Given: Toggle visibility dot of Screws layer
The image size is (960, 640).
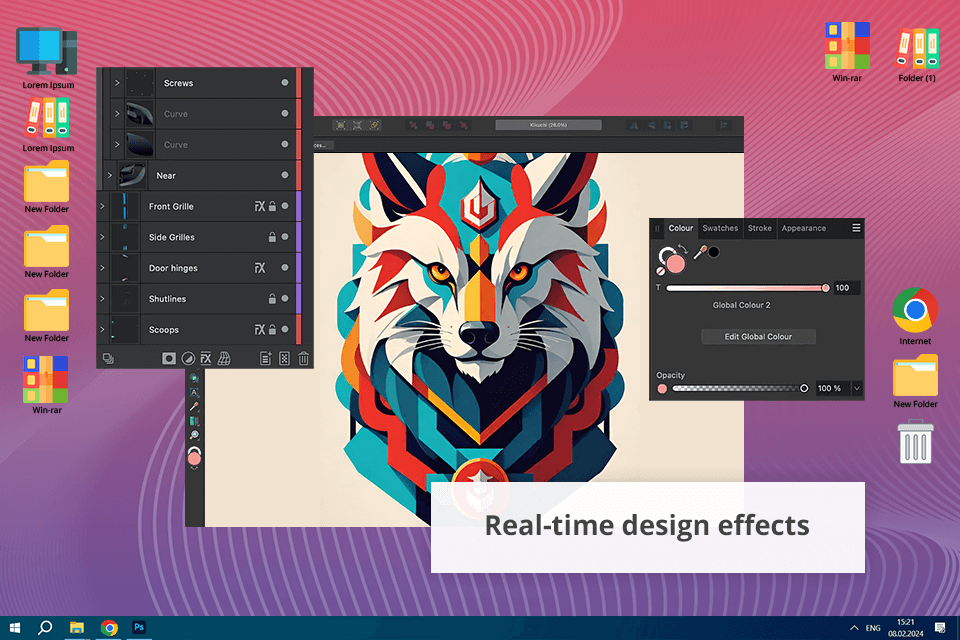Looking at the screenshot, I should (285, 83).
